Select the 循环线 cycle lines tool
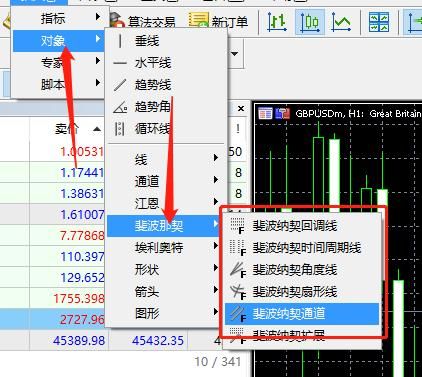The image size is (422, 377). (x=167, y=128)
